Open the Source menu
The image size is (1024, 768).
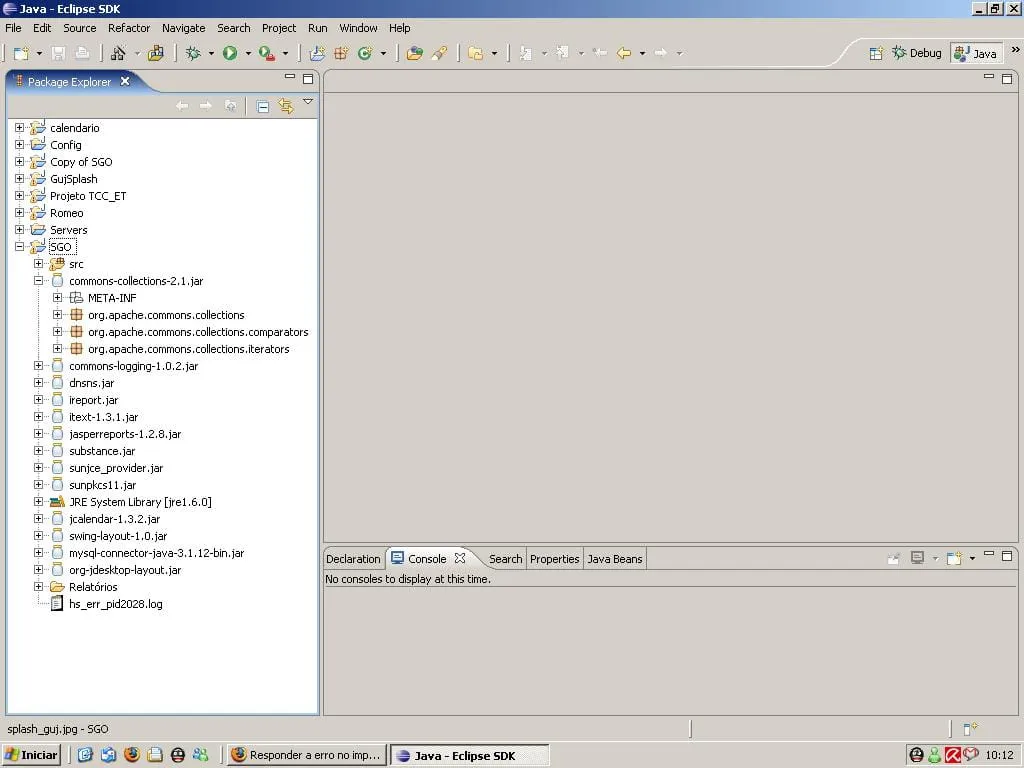click(80, 28)
